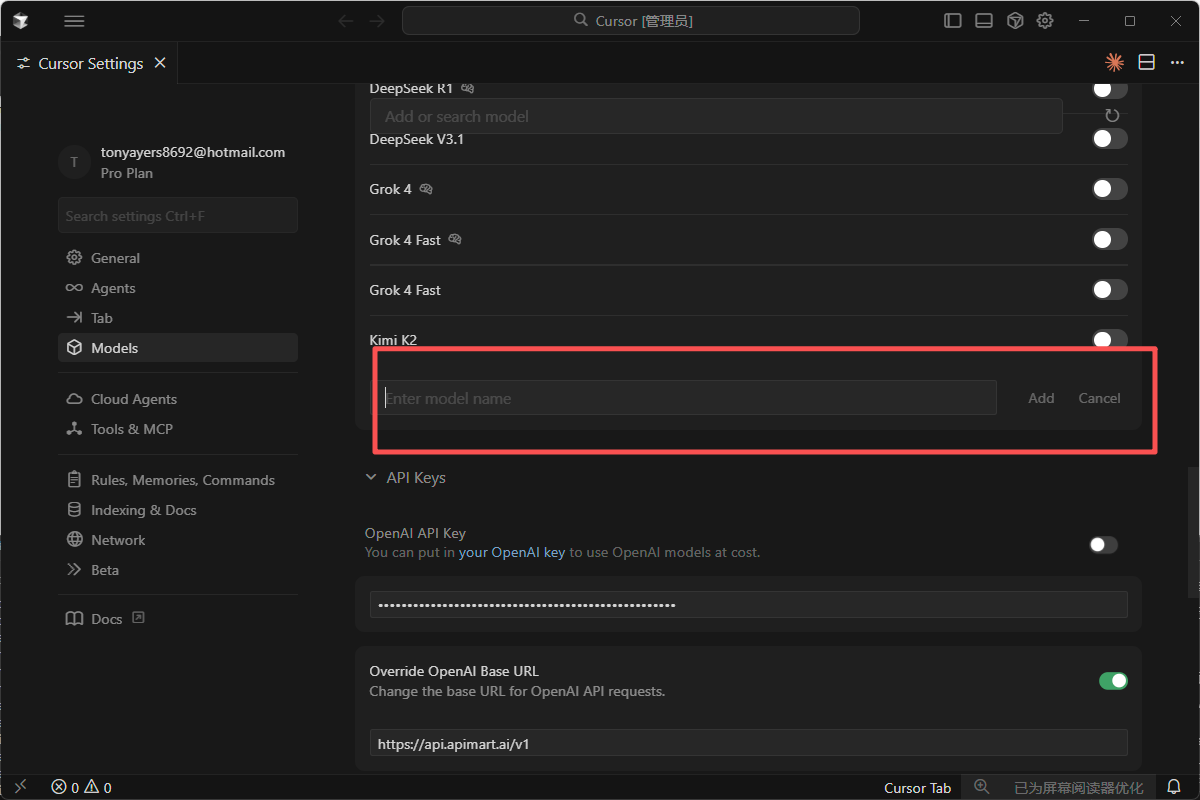Open the hamburger application menu
Viewport: 1200px width, 800px height.
74,20
